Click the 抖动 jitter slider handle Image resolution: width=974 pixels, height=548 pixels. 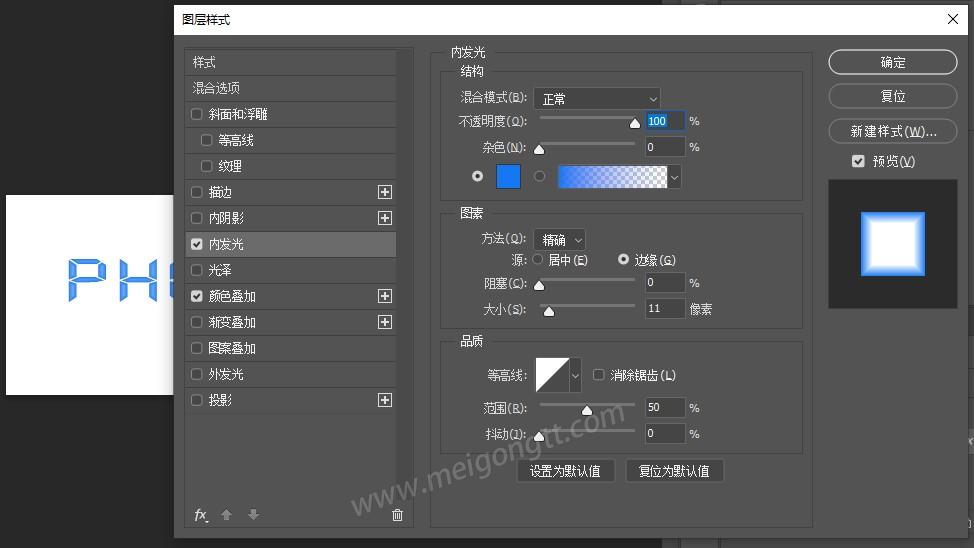pos(539,436)
